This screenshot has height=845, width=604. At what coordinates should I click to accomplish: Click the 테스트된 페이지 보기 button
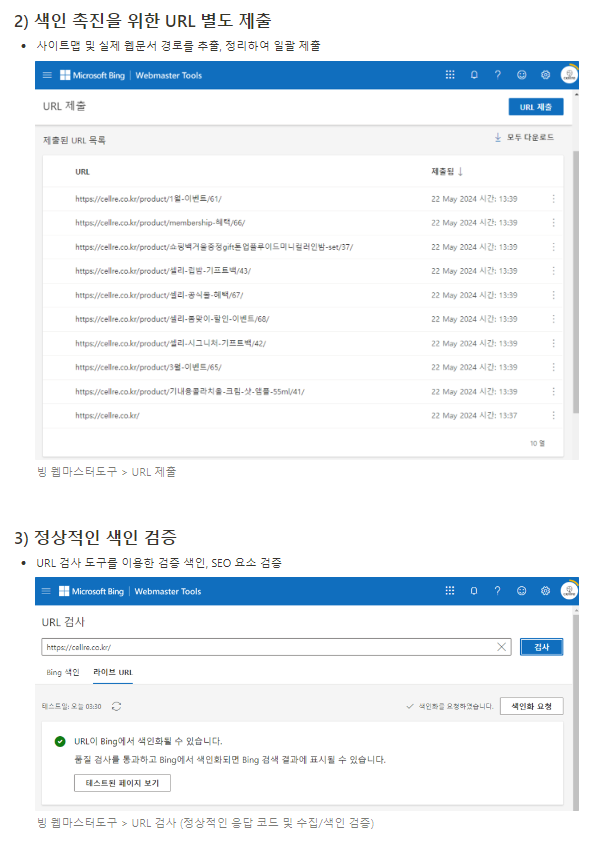point(122,783)
